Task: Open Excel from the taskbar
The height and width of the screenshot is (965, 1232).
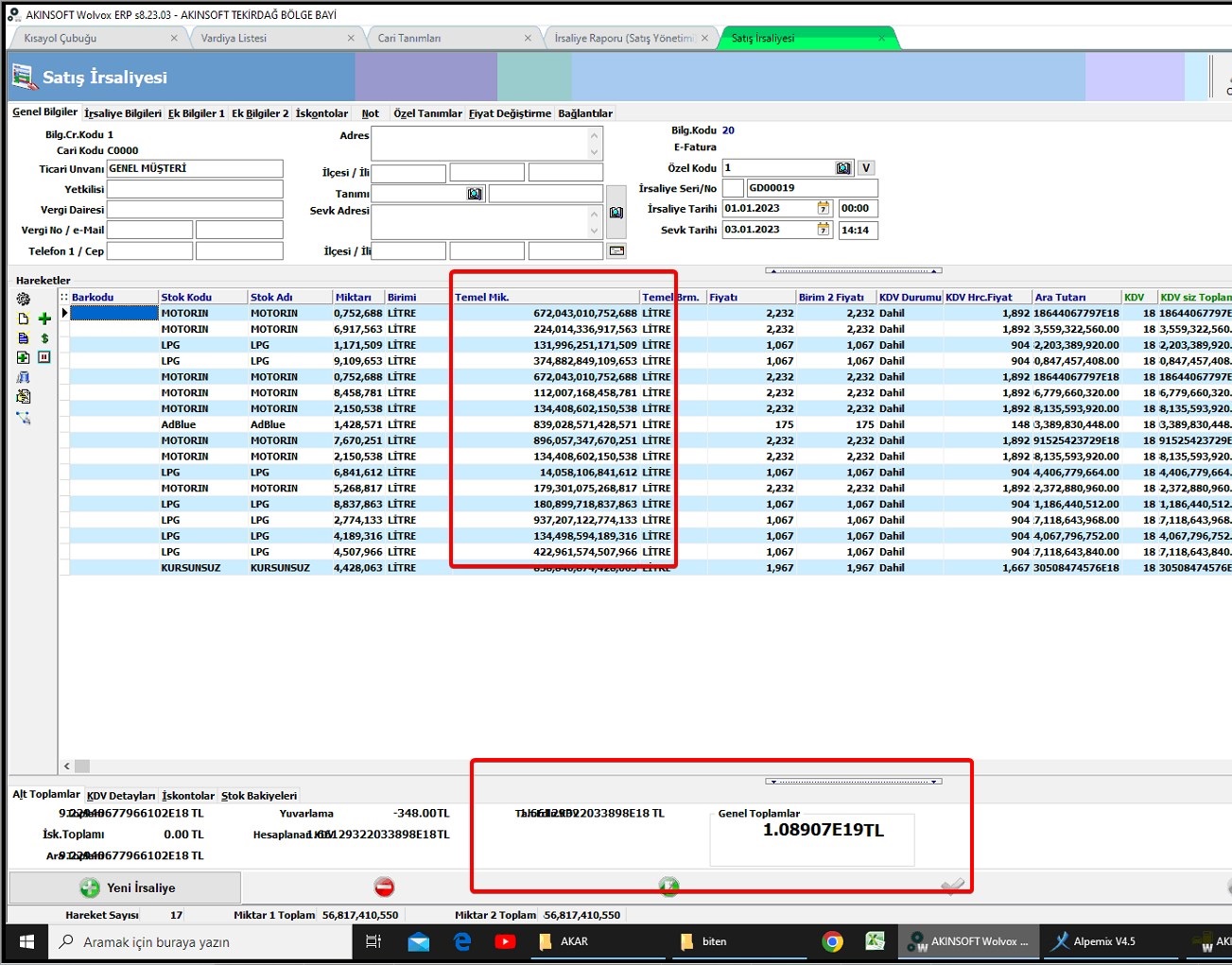Action: (876, 941)
